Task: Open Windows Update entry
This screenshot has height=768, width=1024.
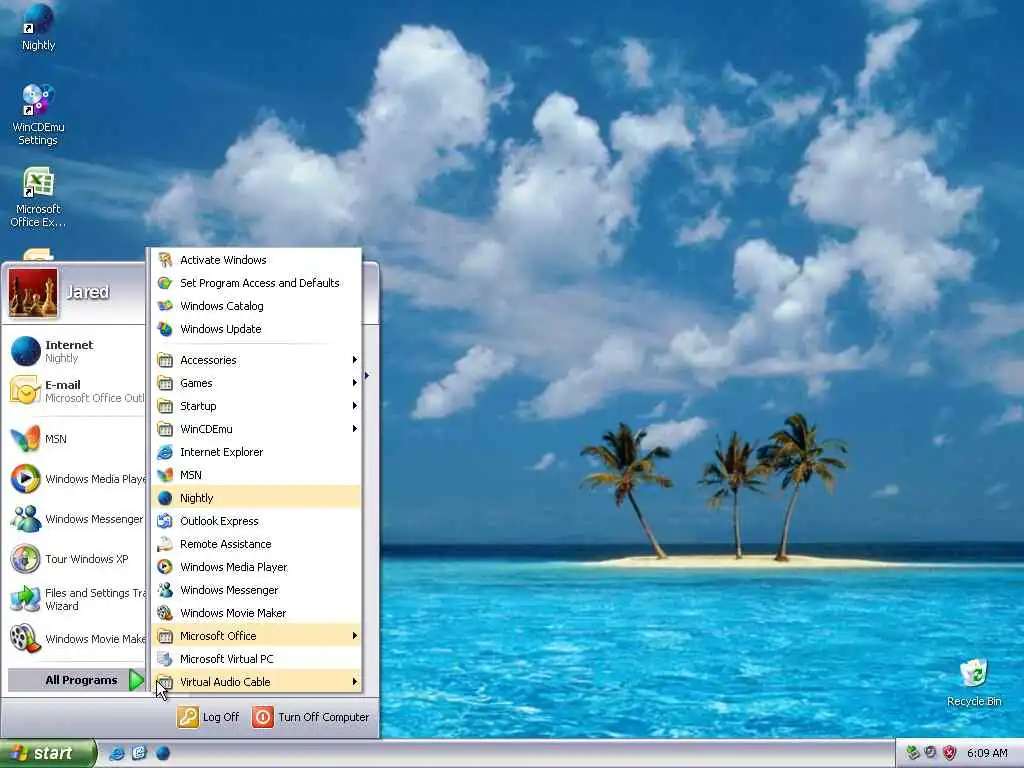Action: coord(256,329)
